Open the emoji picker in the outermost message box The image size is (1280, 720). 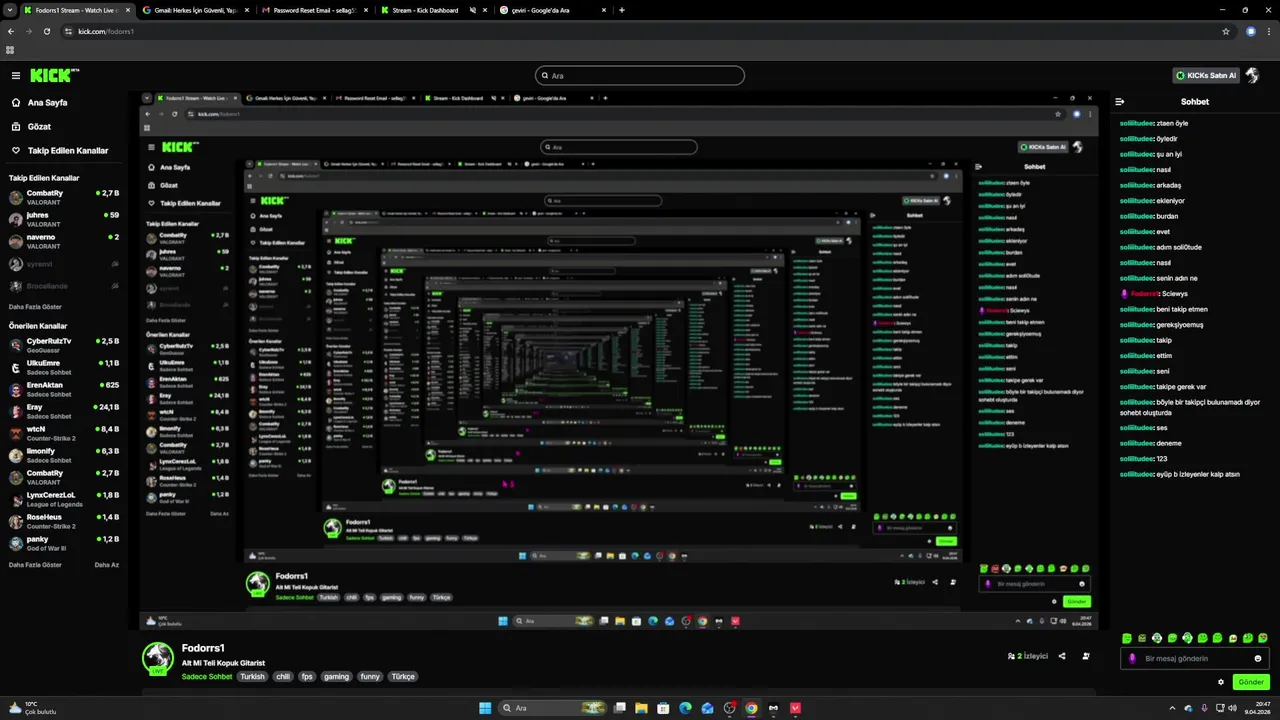point(1258,659)
